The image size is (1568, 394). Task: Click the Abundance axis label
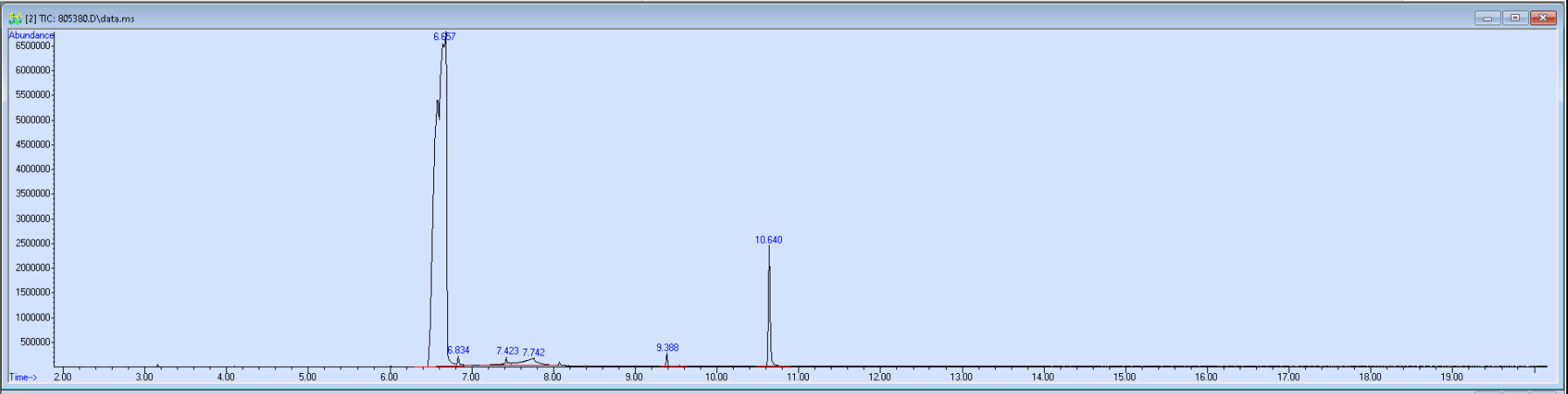pyautogui.click(x=31, y=35)
